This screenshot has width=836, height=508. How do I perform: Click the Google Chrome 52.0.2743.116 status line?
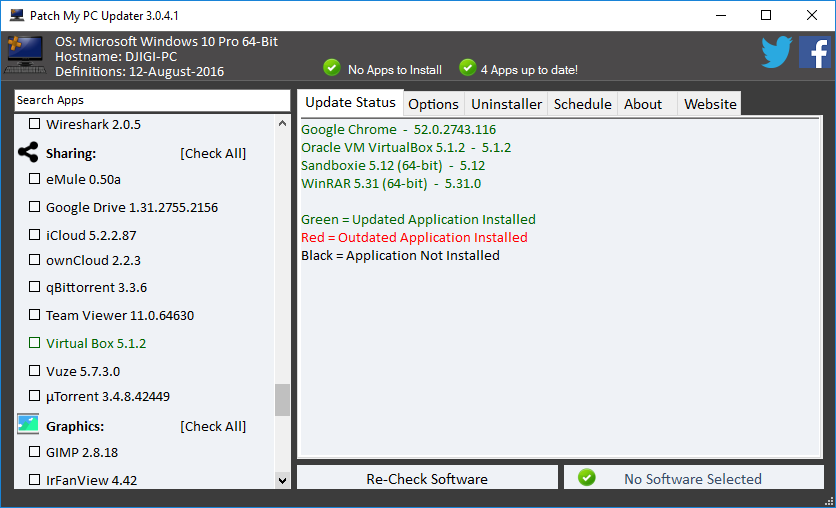tap(398, 130)
